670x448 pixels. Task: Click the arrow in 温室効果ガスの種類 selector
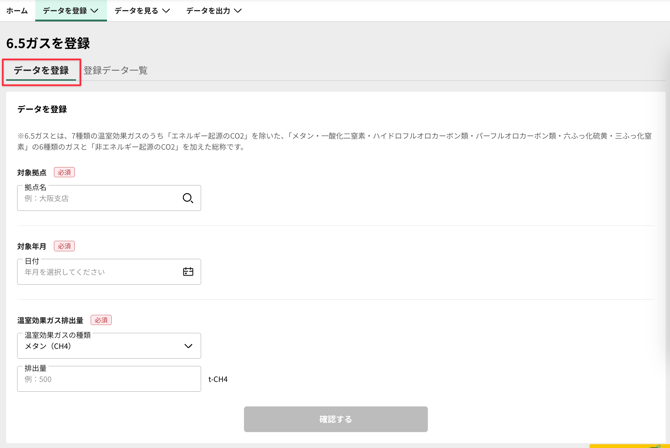(188, 346)
